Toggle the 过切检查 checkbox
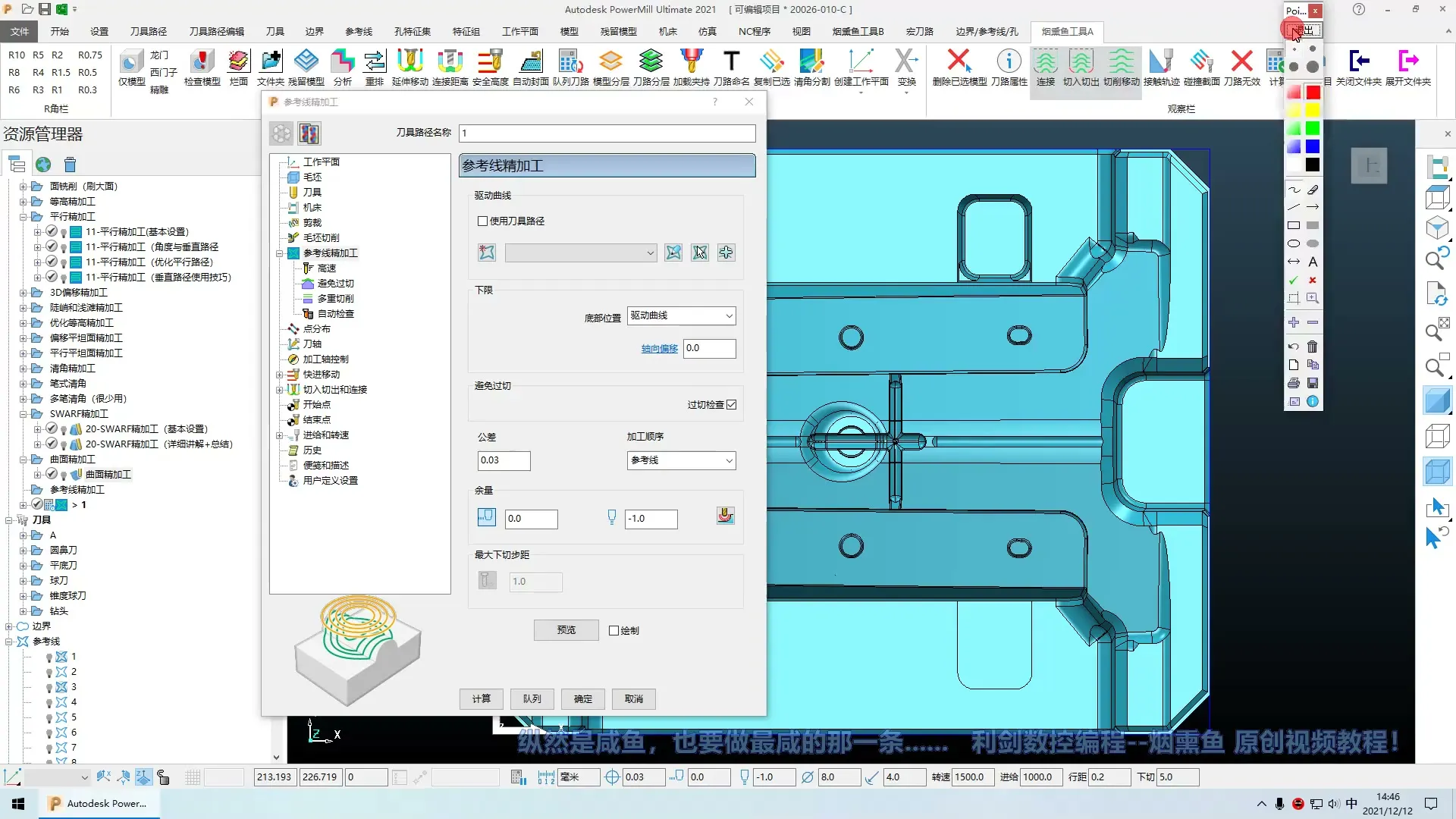The height and width of the screenshot is (819, 1456). point(731,405)
